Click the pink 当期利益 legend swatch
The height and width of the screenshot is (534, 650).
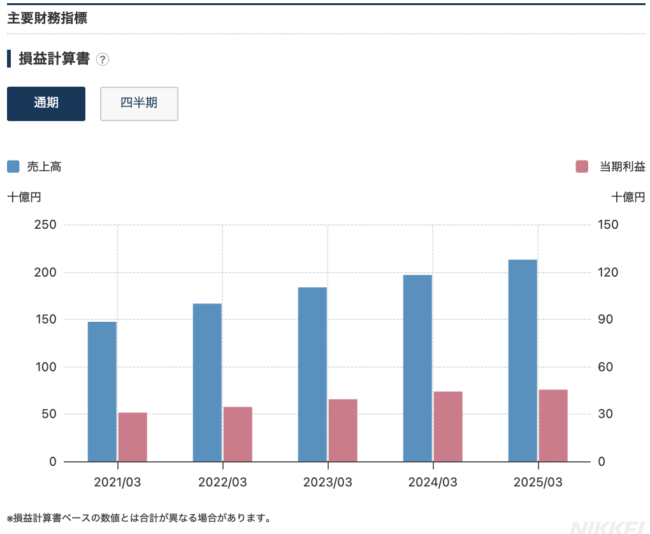click(x=582, y=166)
